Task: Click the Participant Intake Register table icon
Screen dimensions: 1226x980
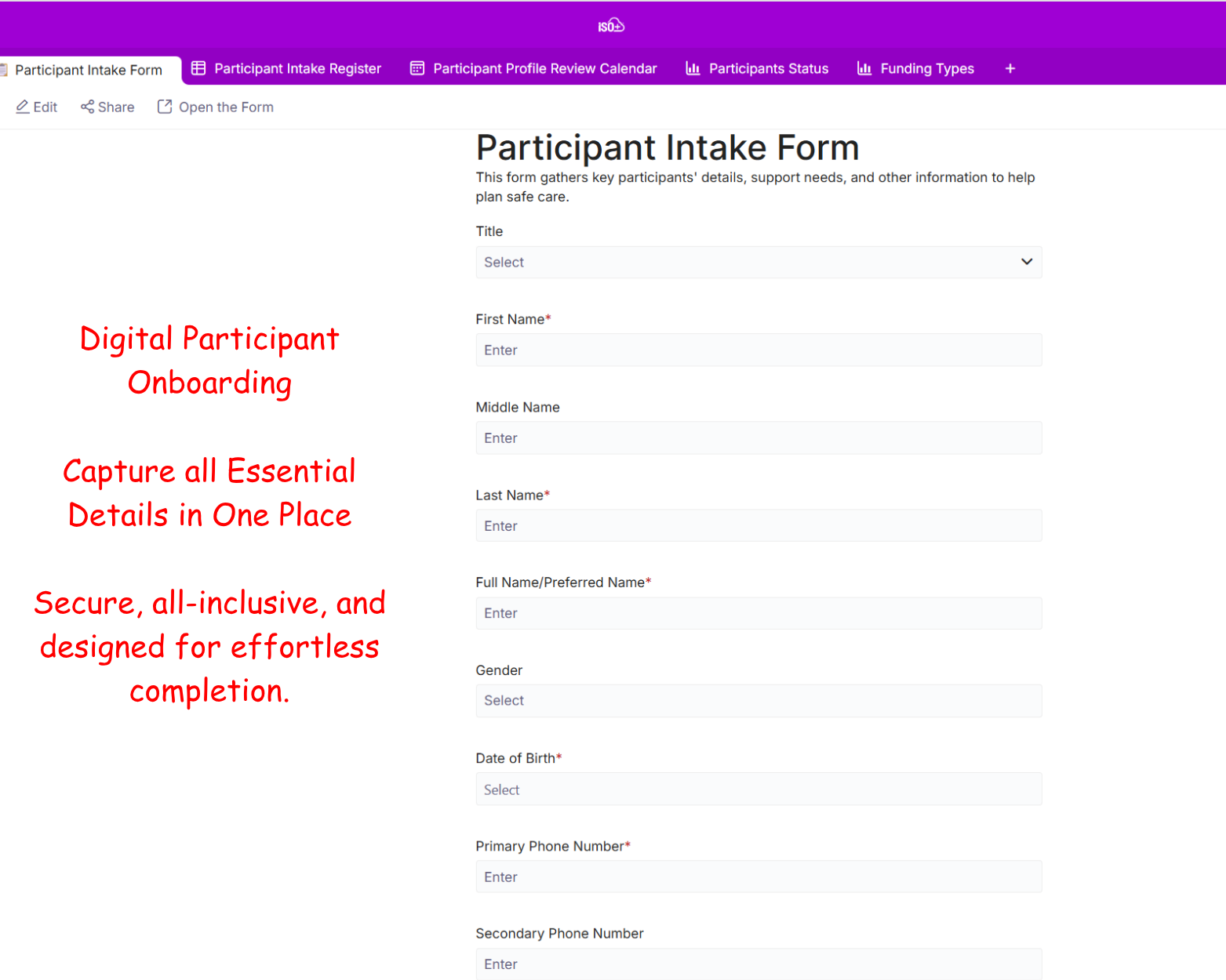Action: click(198, 68)
